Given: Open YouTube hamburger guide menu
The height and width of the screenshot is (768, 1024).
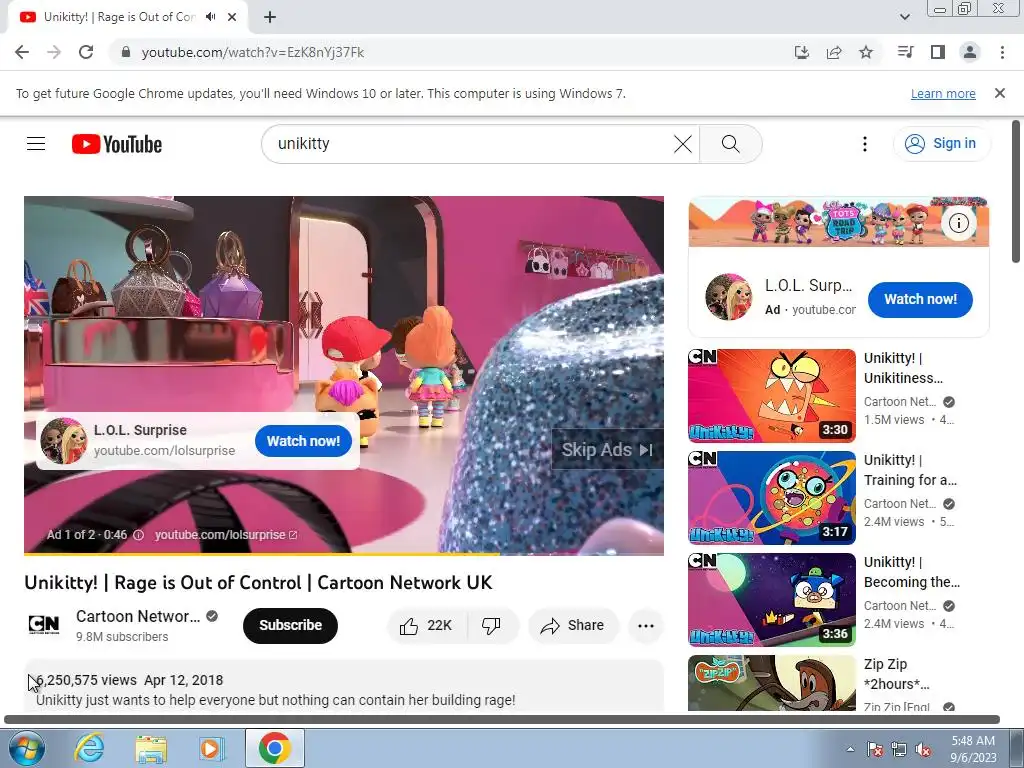Looking at the screenshot, I should point(36,144).
